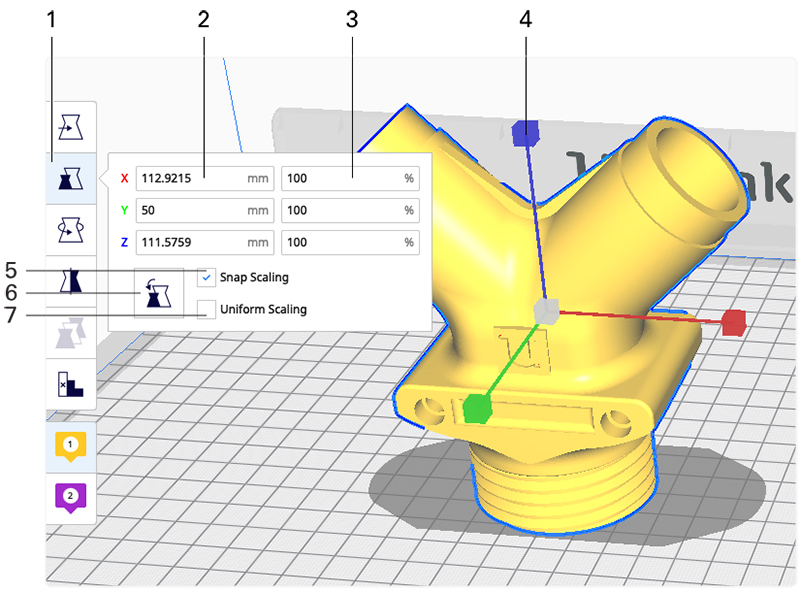Click the Y size field showing 50
800x592 pixels.
point(190,211)
